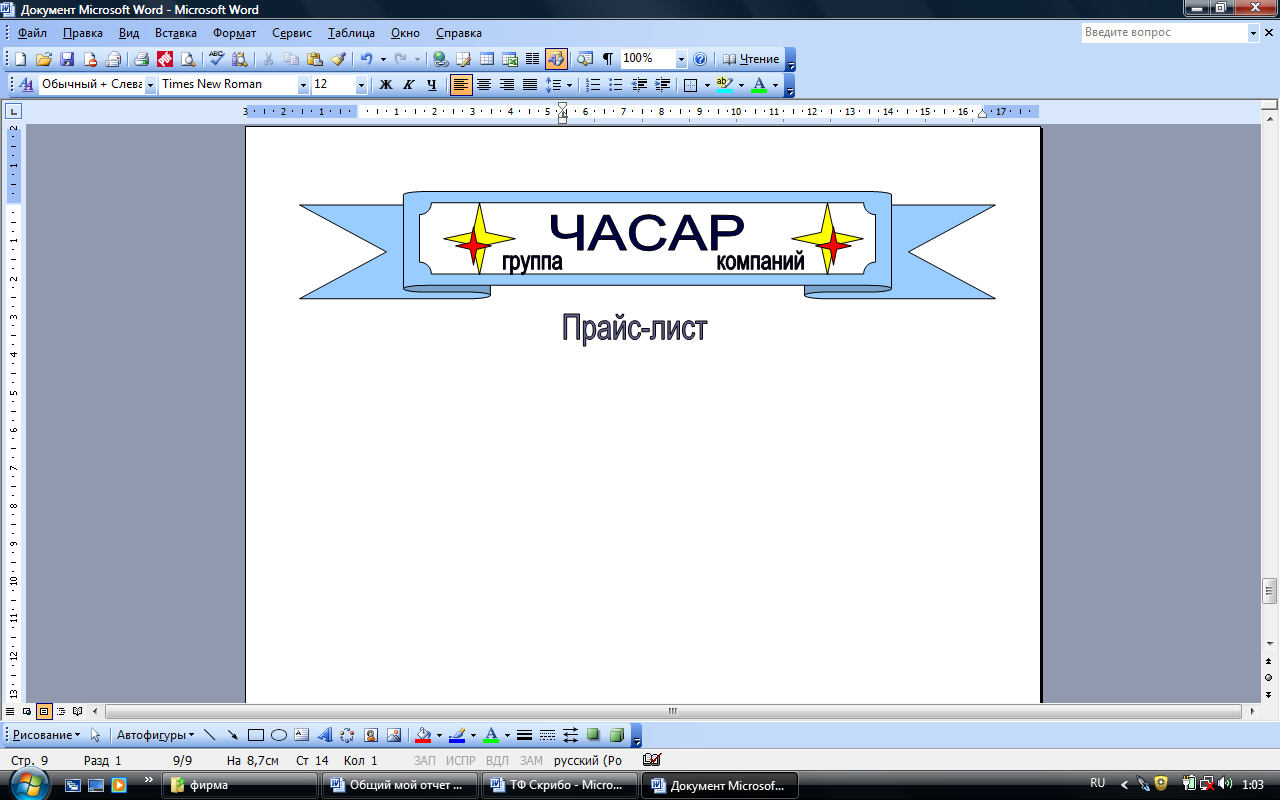Cut the selection with the scissors icon

tap(268, 59)
